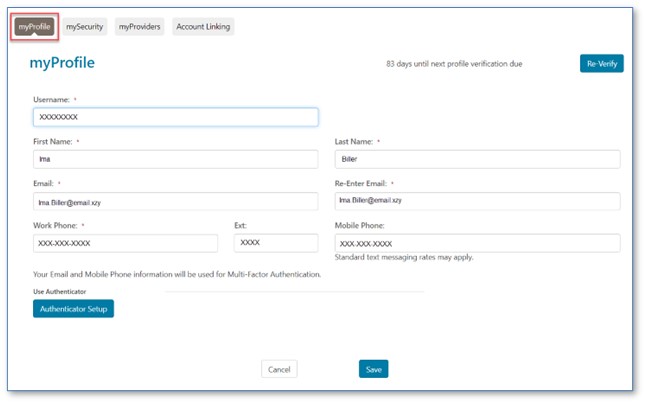Open the myProfile tab
Viewport: 646px width, 404px height.
[35, 27]
